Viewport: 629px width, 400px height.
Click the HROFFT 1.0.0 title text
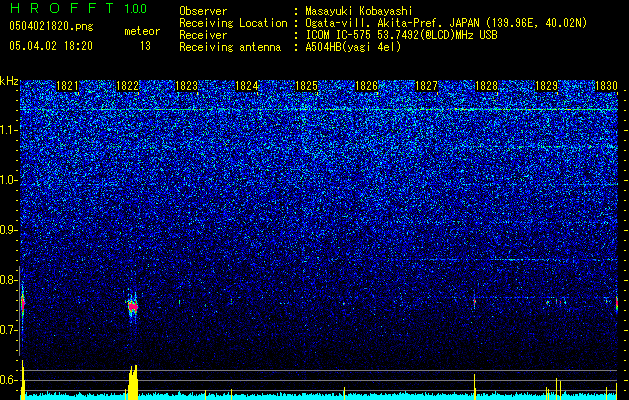(x=79, y=8)
